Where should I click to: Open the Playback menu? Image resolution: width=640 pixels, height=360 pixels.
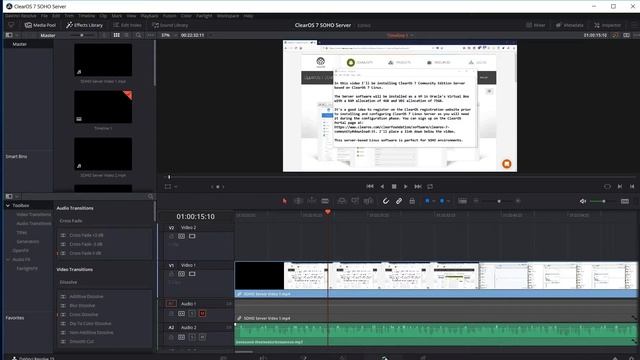click(149, 16)
